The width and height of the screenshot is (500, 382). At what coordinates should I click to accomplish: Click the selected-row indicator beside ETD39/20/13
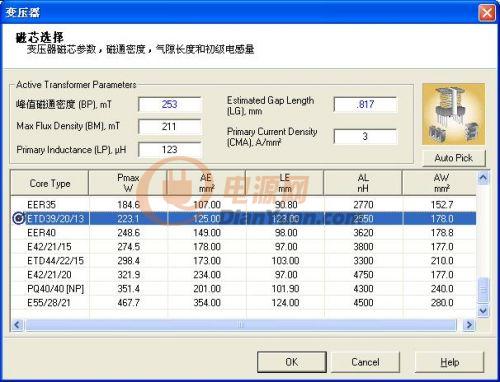pos(19,219)
